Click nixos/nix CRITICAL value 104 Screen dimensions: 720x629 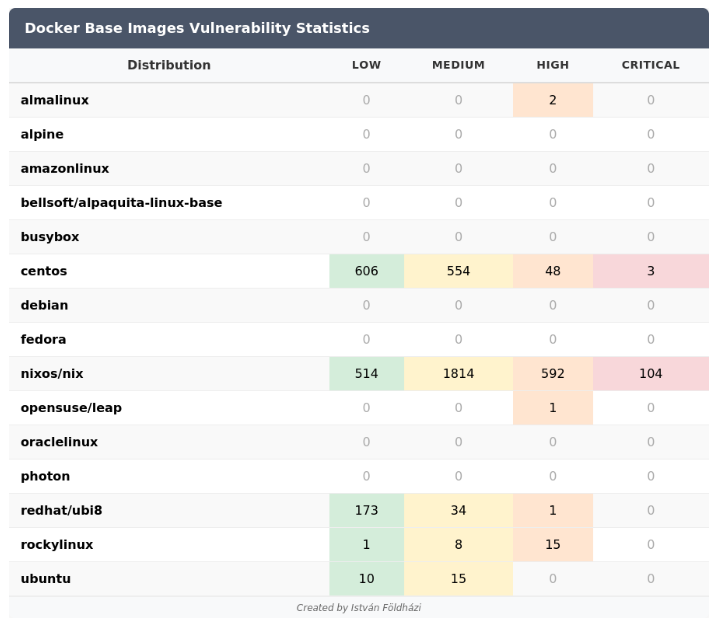(x=651, y=374)
